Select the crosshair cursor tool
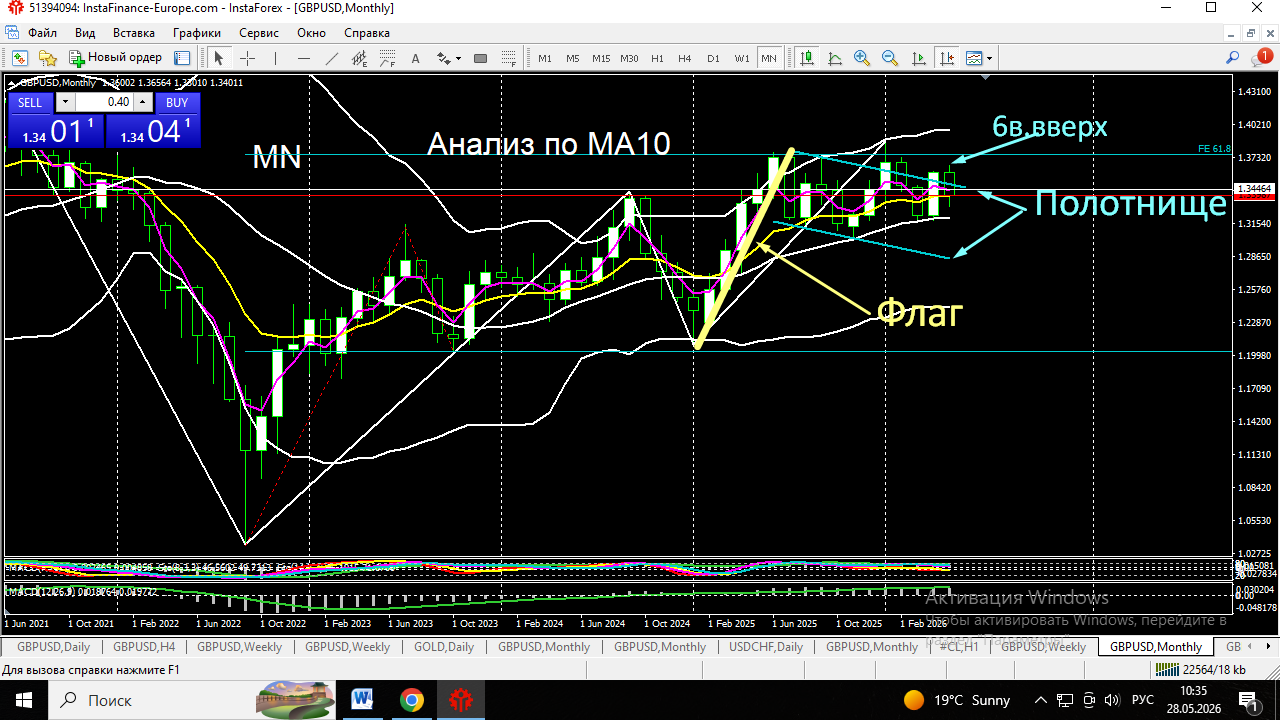The image size is (1280, 720). pos(247,58)
